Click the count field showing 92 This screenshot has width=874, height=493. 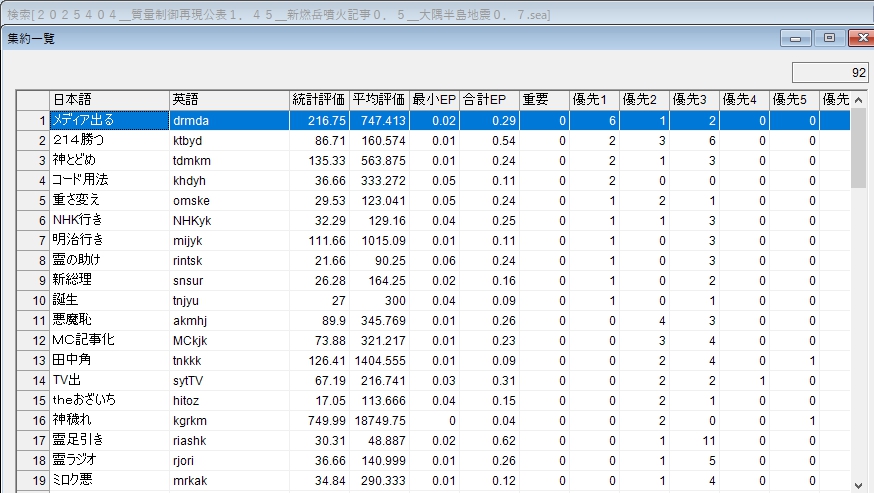[x=830, y=72]
